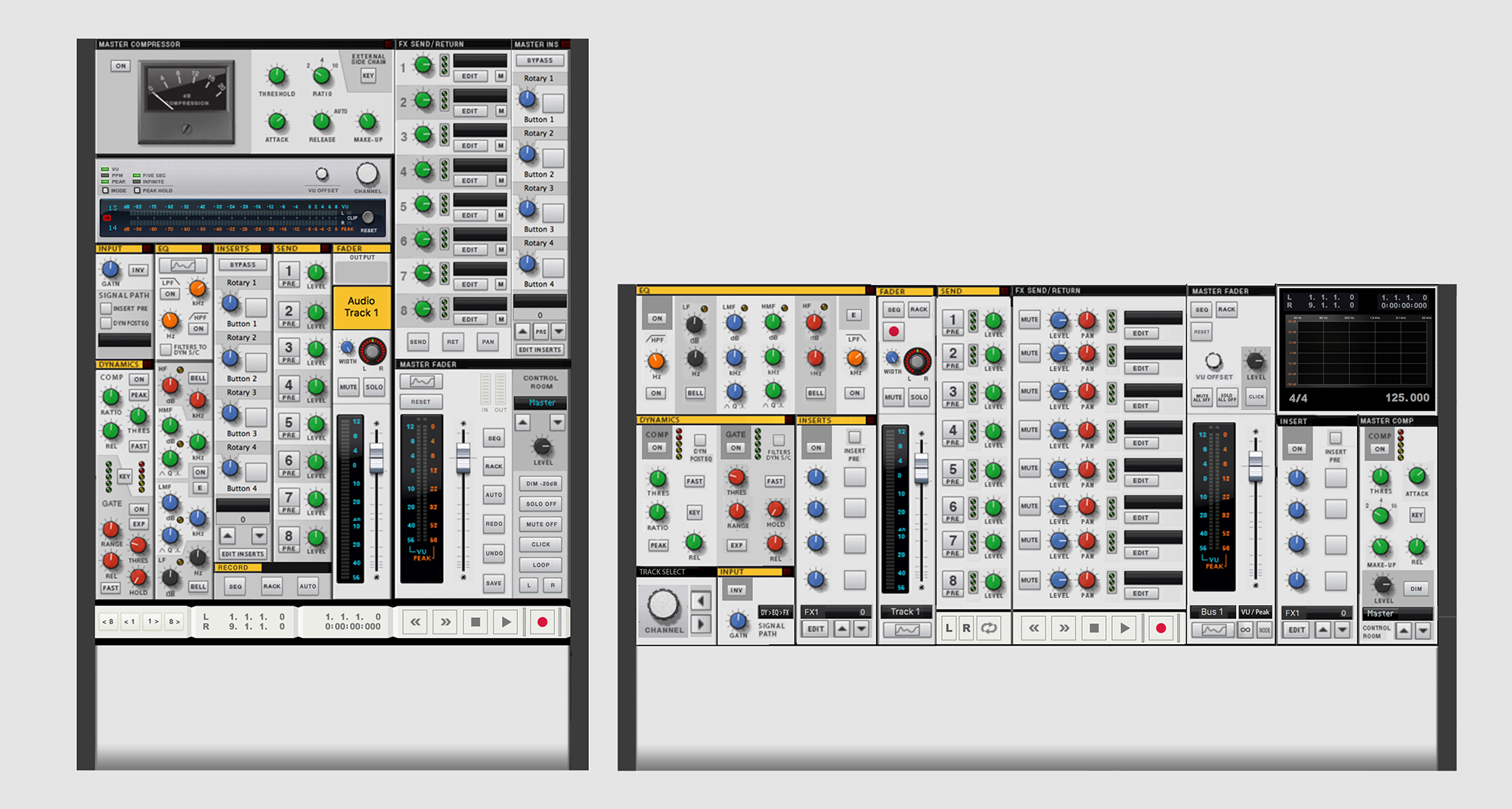
Task: Click EDIT for FX Send 1 in left panel
Action: (x=469, y=76)
